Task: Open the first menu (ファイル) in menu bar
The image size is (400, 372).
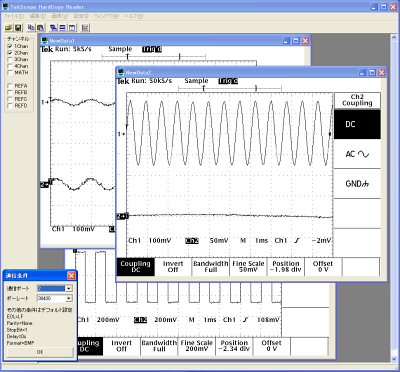Action: click(x=13, y=16)
